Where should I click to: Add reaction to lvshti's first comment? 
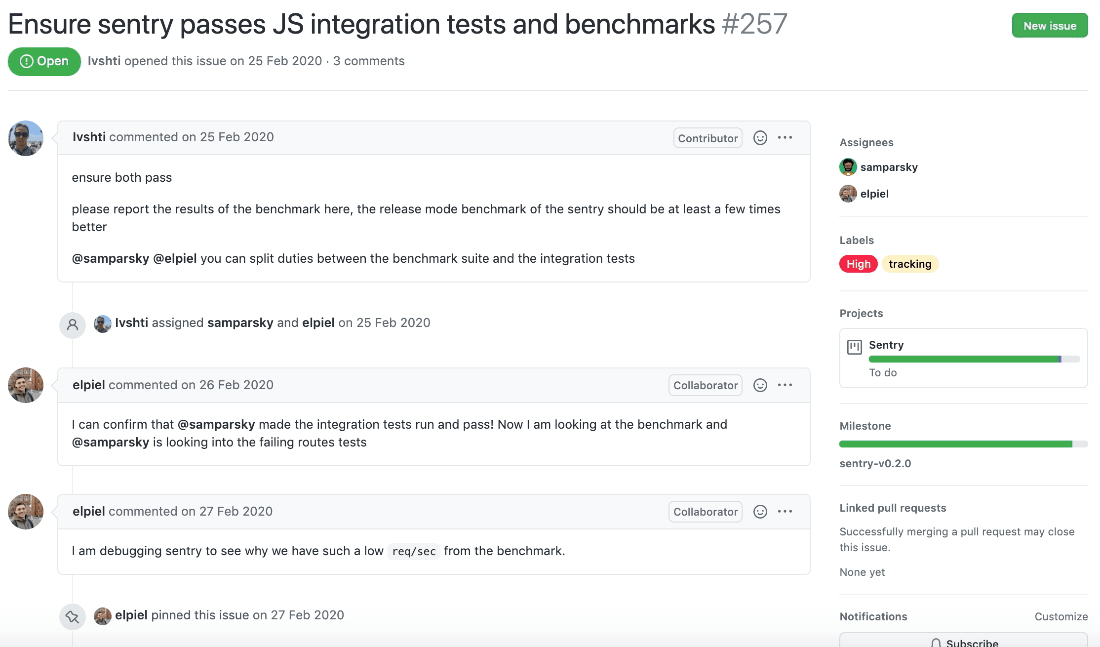click(x=760, y=138)
